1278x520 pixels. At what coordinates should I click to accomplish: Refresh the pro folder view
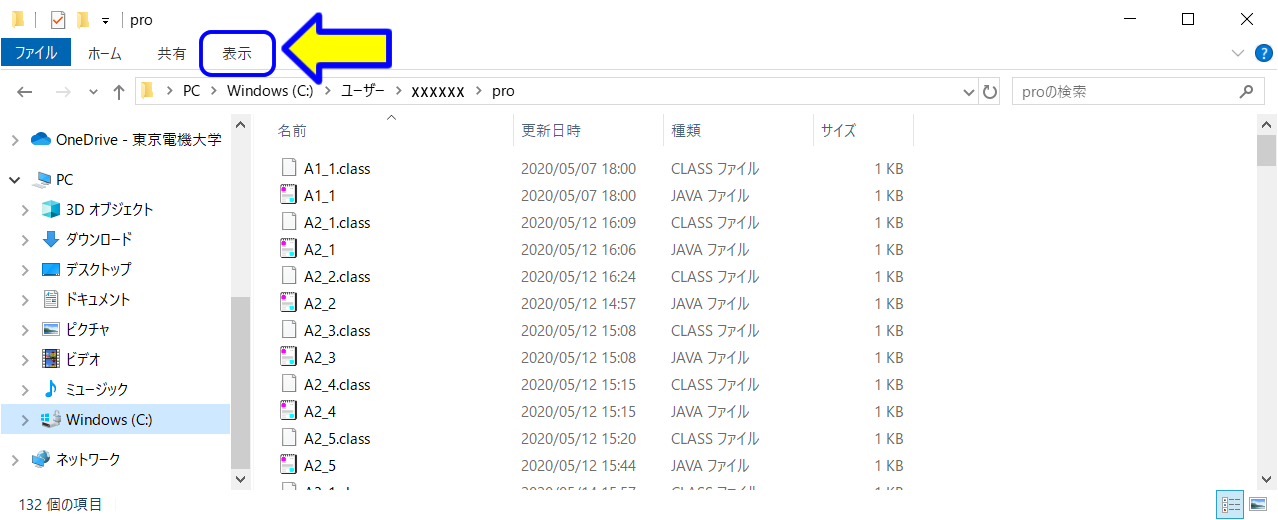click(x=990, y=92)
